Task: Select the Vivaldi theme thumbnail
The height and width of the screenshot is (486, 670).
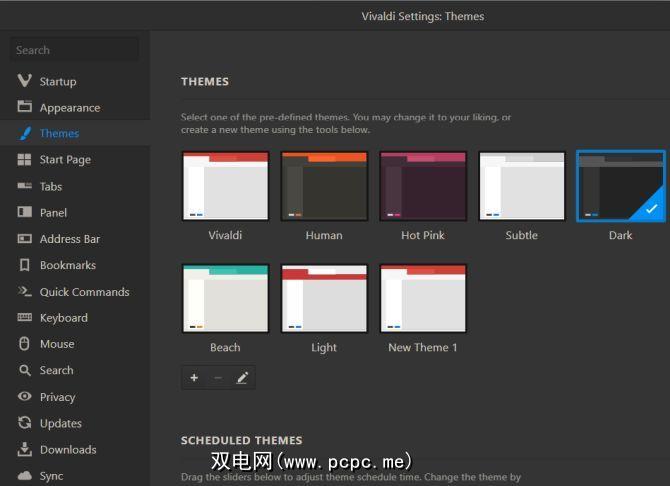Action: [225, 186]
